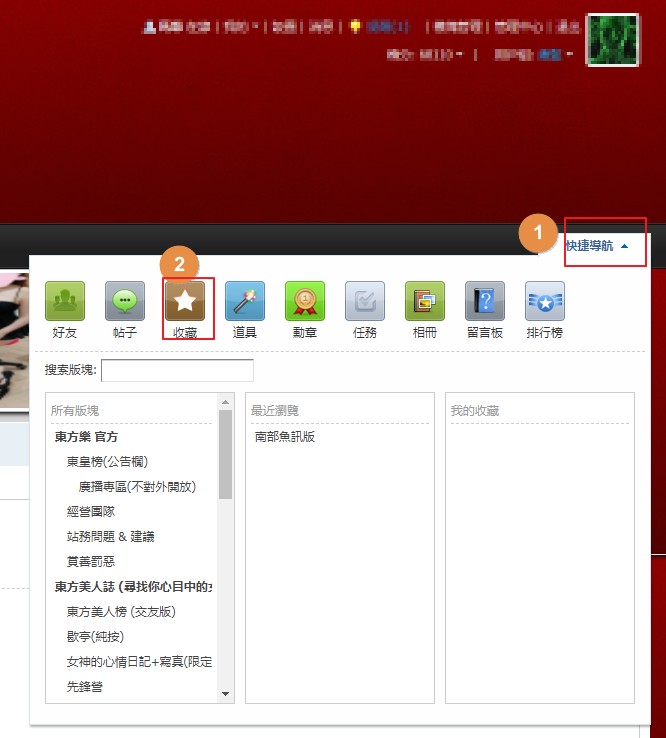Open the 東方美人榜 (交友版) board
The width and height of the screenshot is (666, 738).
click(x=121, y=611)
